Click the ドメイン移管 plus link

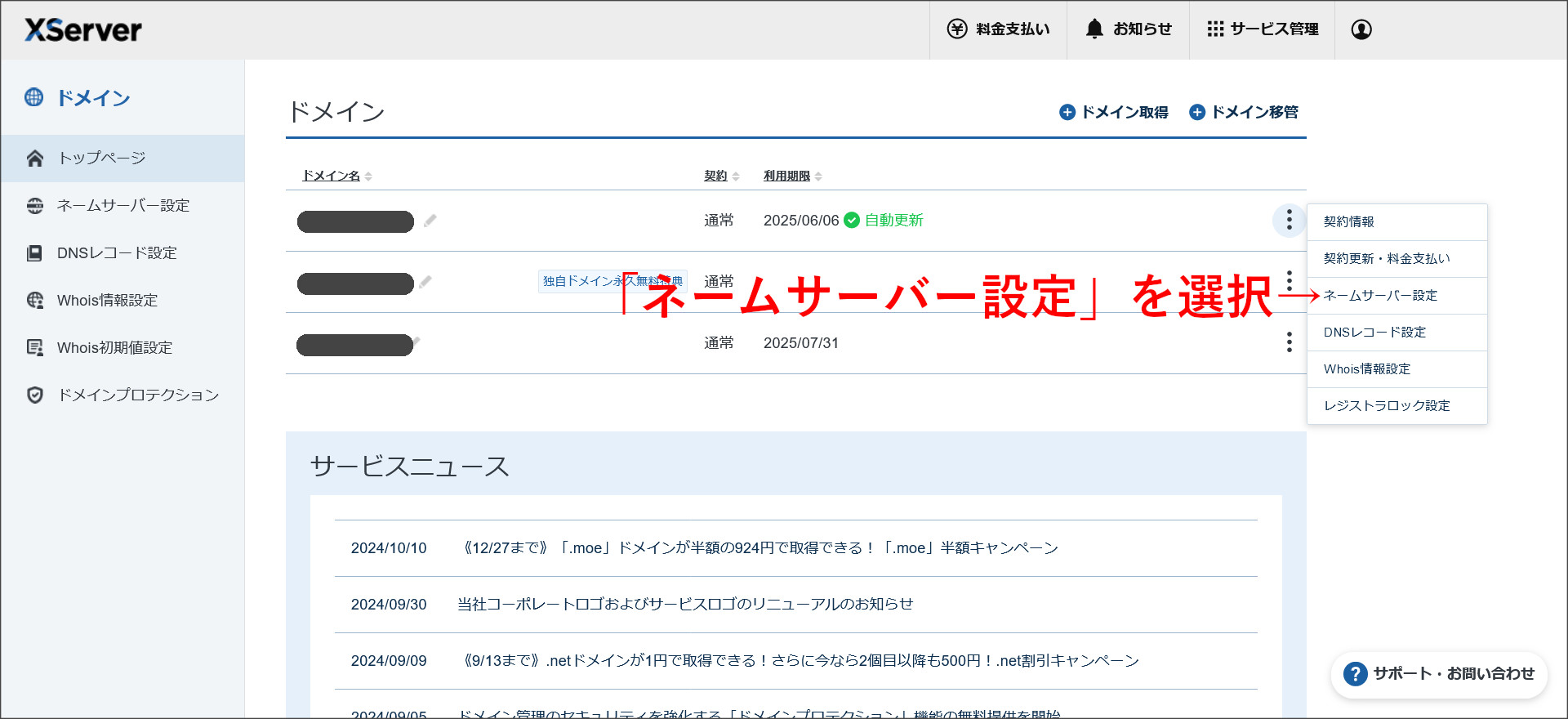(x=1244, y=112)
